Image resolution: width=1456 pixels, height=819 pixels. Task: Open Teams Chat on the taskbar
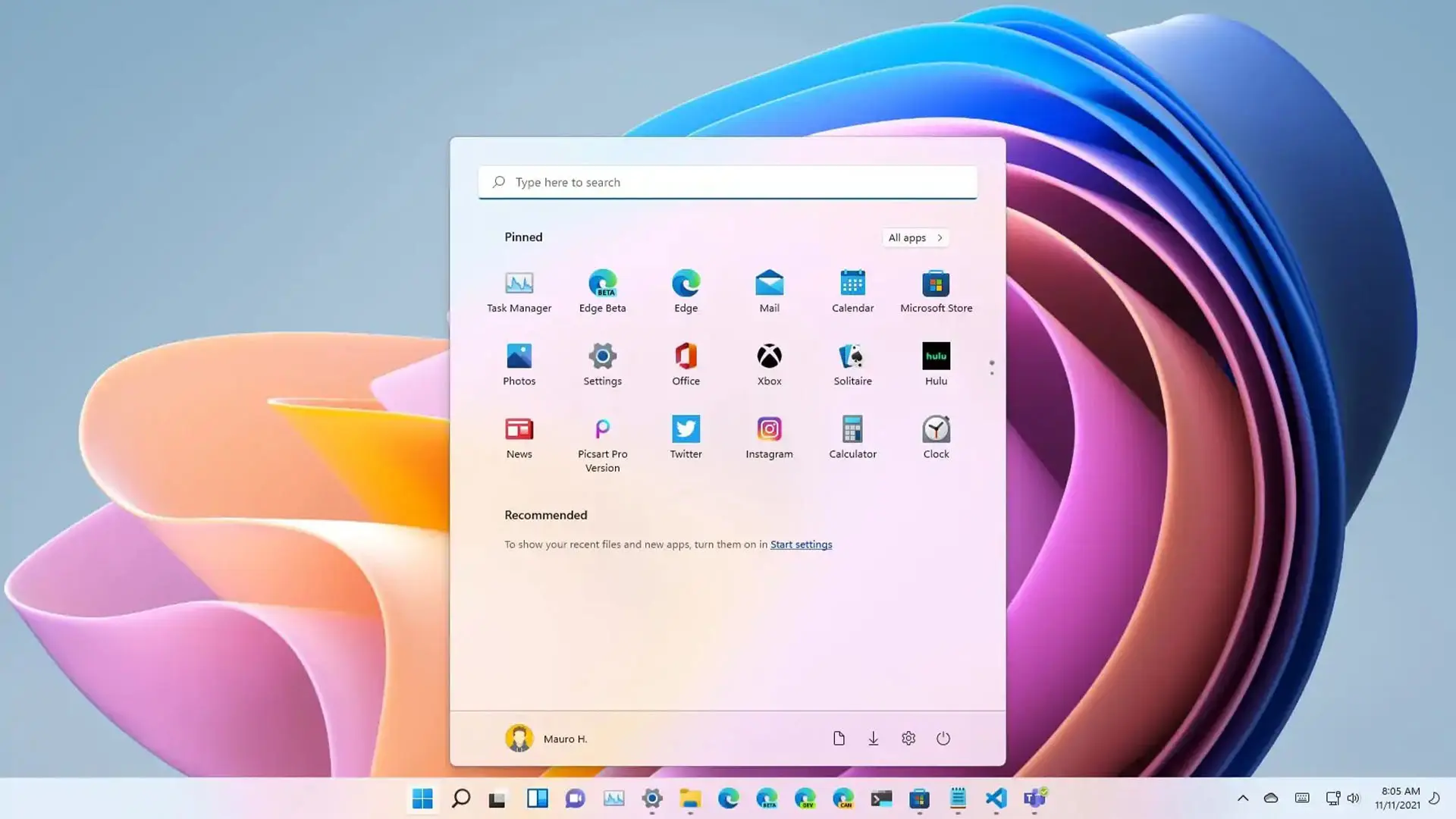[576, 798]
